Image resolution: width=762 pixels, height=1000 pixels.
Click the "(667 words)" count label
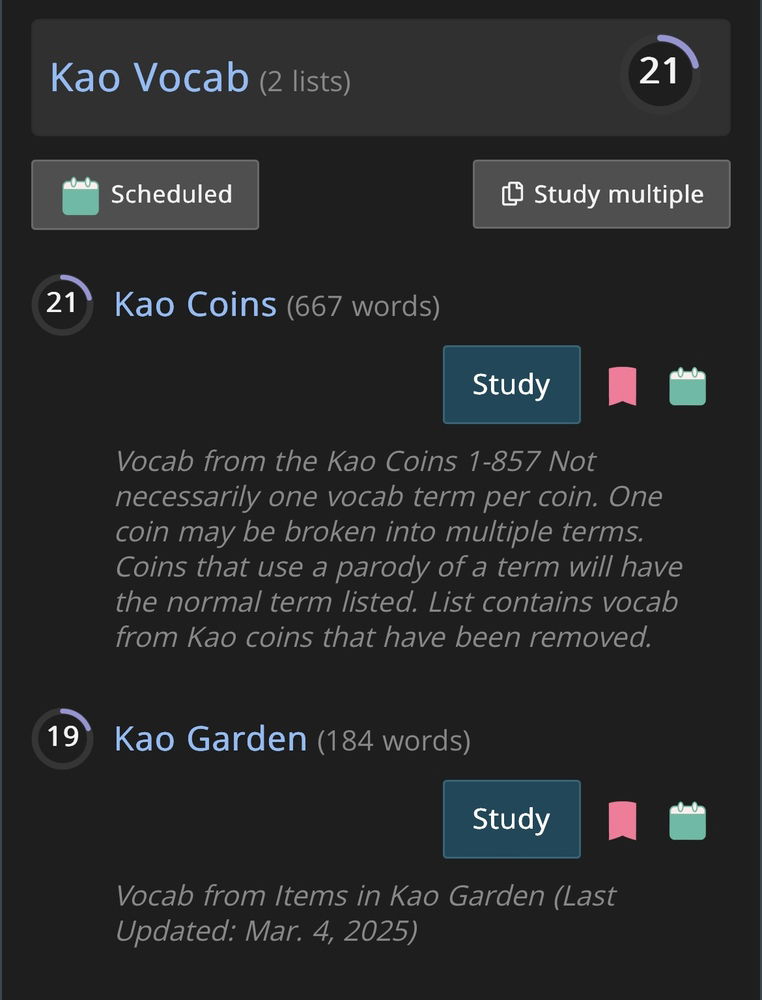pos(363,306)
